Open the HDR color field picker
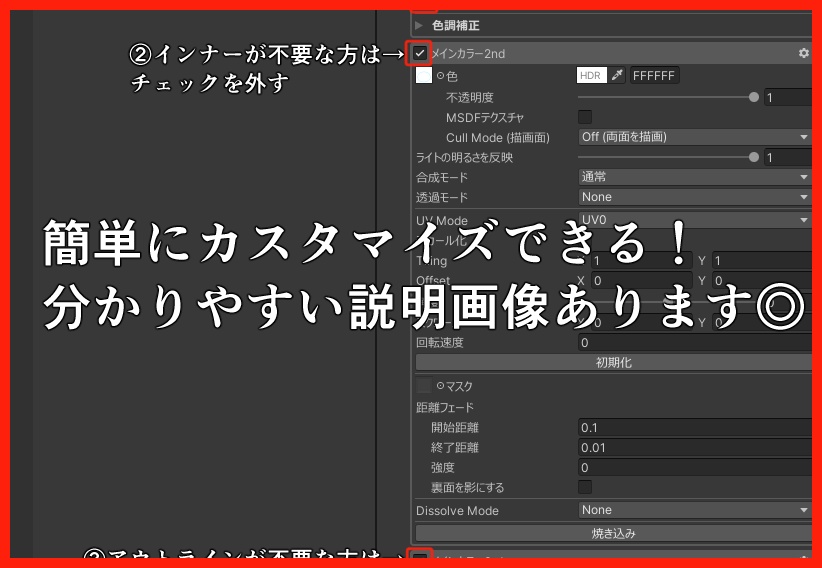This screenshot has height=568, width=822. (591, 76)
